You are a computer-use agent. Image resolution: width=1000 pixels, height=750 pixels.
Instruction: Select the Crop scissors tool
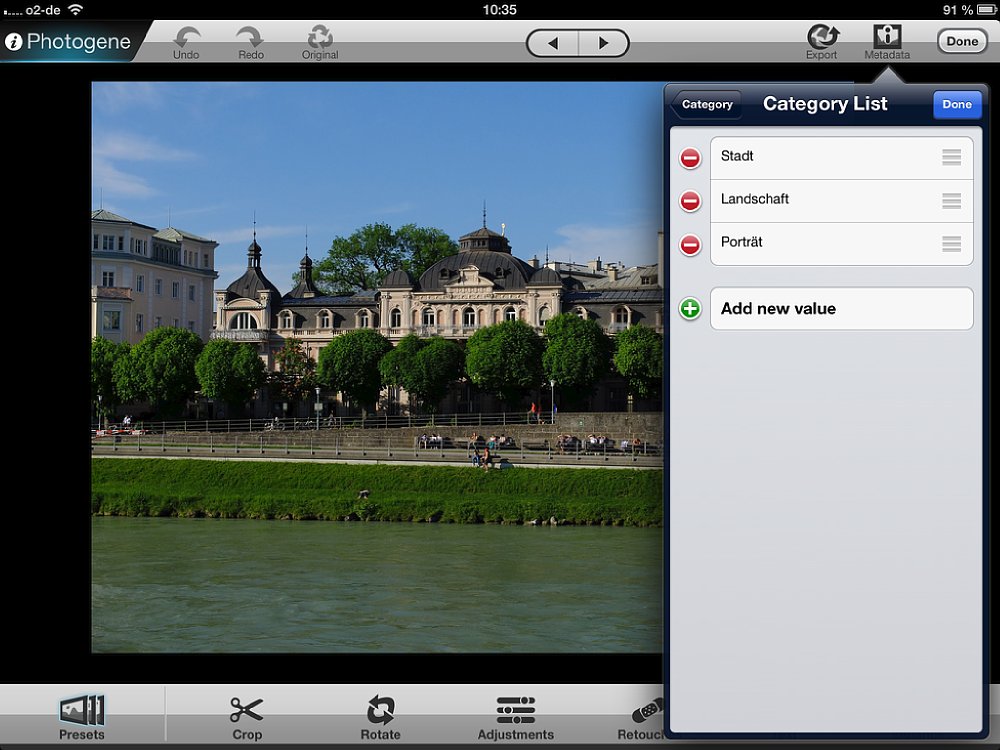(246, 713)
